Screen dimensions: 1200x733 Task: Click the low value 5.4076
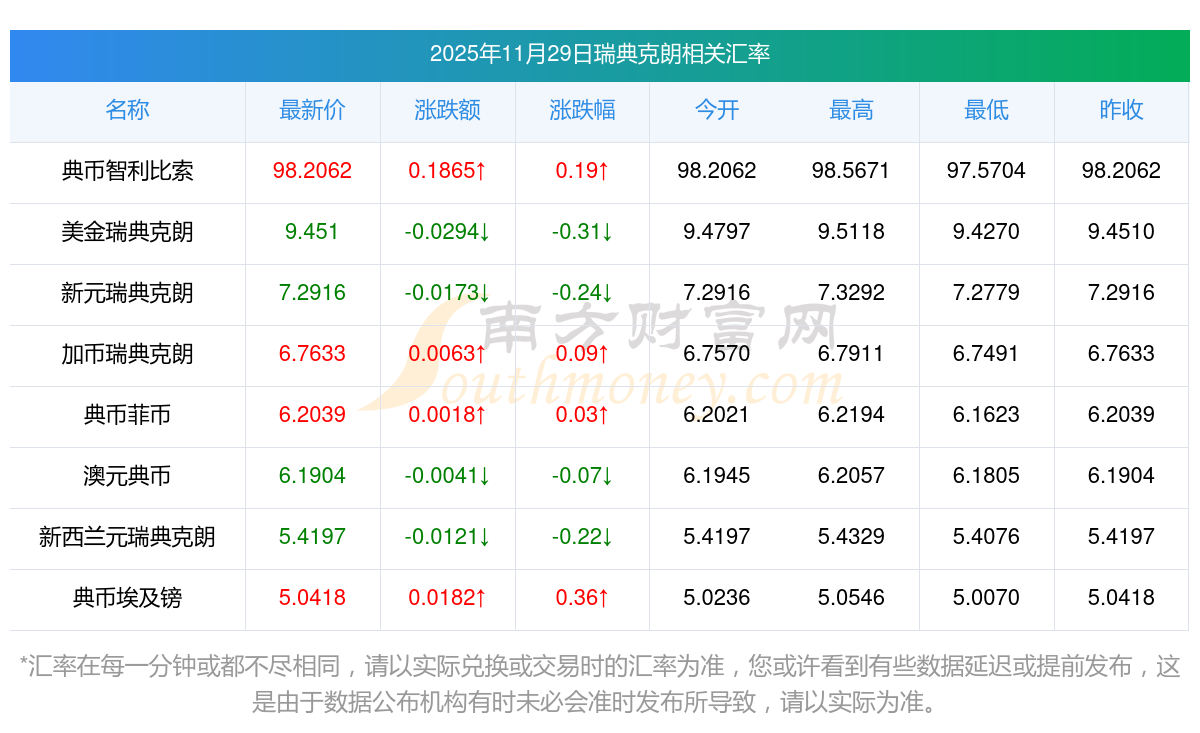tap(986, 537)
